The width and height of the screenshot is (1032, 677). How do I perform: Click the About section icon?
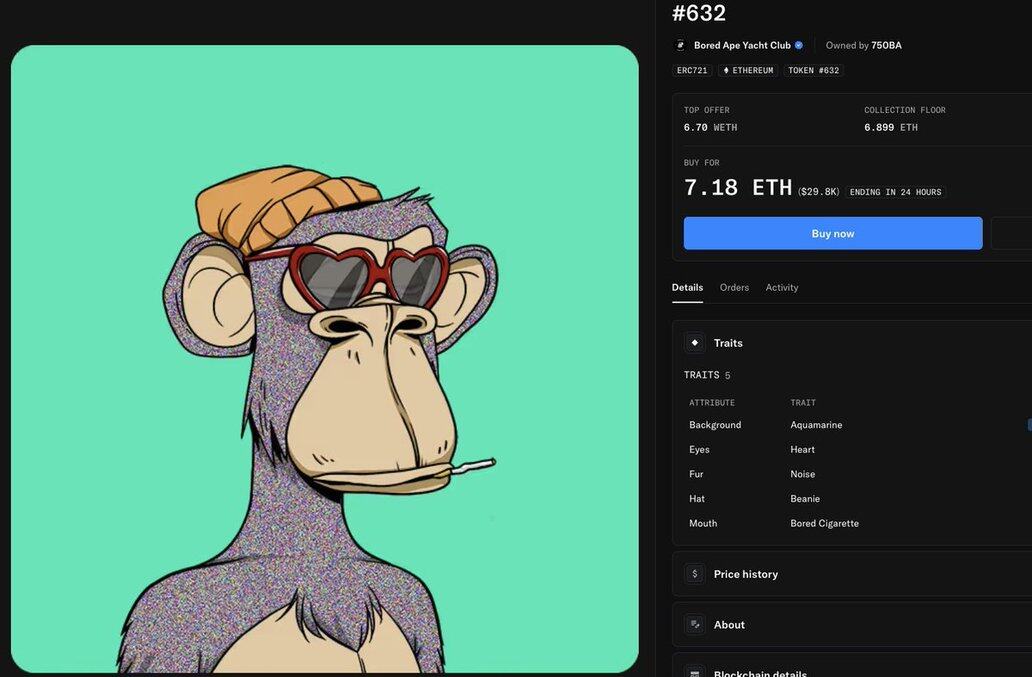click(x=694, y=625)
